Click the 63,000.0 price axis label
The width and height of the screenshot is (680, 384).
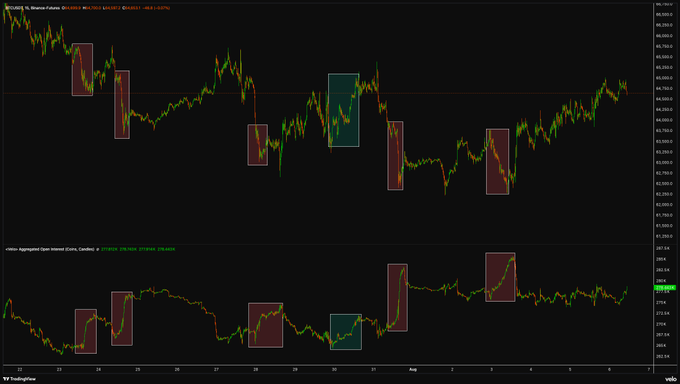point(665,163)
